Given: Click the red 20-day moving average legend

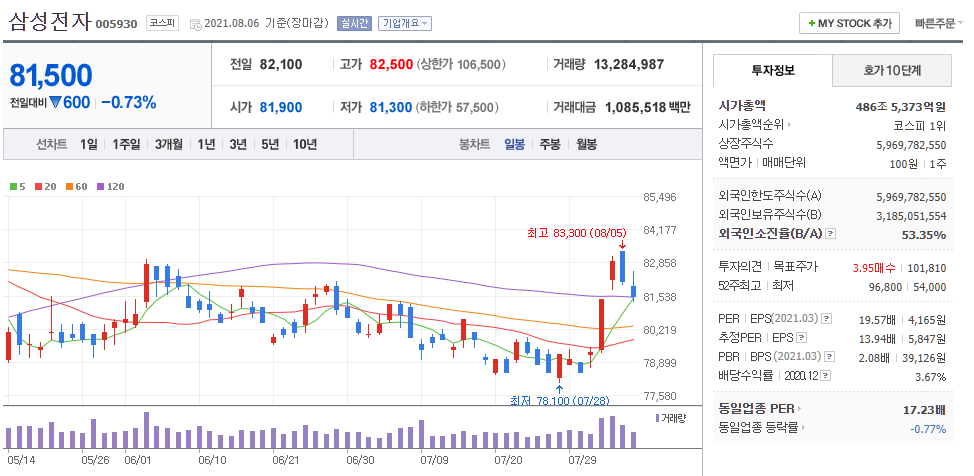Looking at the screenshot, I should pyautogui.click(x=45, y=186).
